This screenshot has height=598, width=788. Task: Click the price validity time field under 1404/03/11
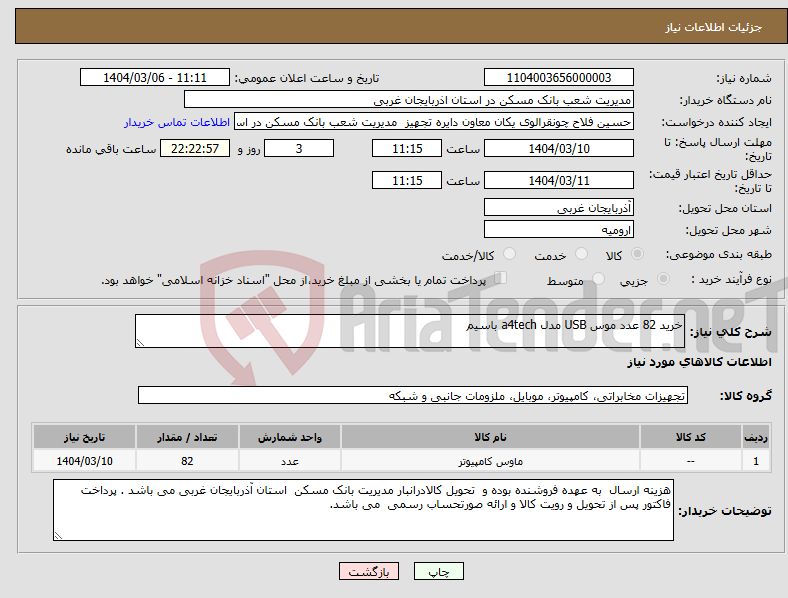(x=407, y=180)
